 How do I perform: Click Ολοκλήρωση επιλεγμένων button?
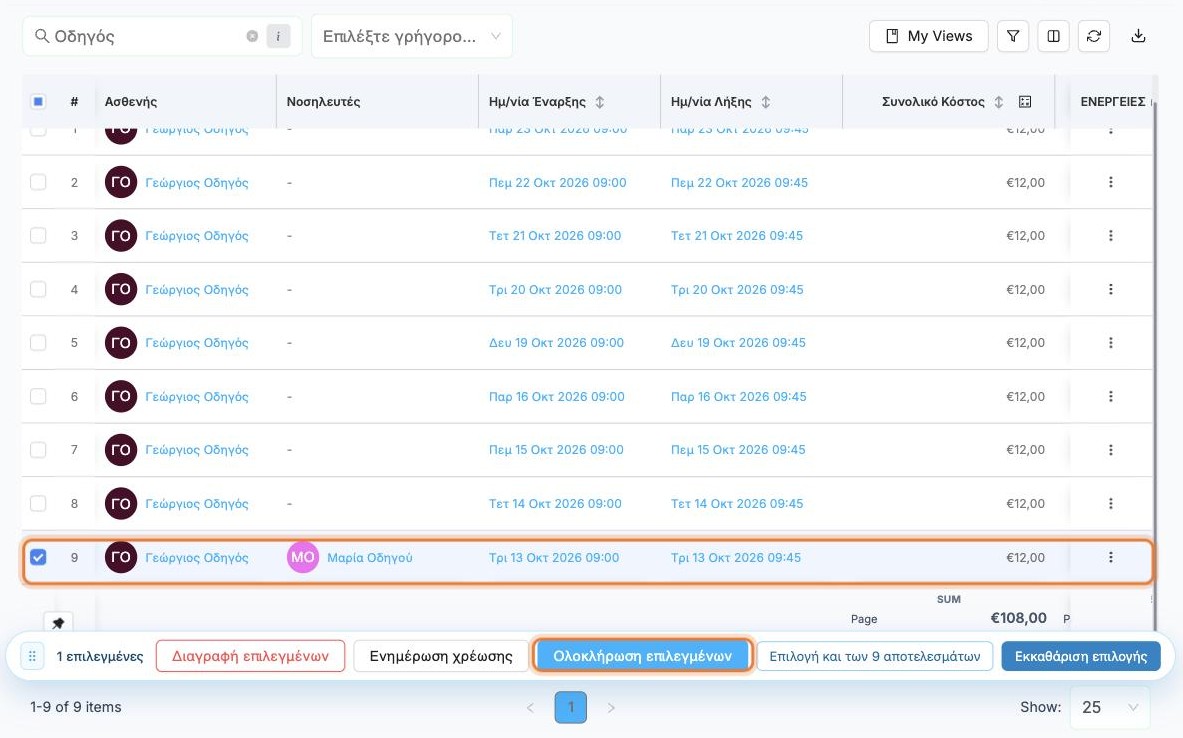tap(643, 657)
